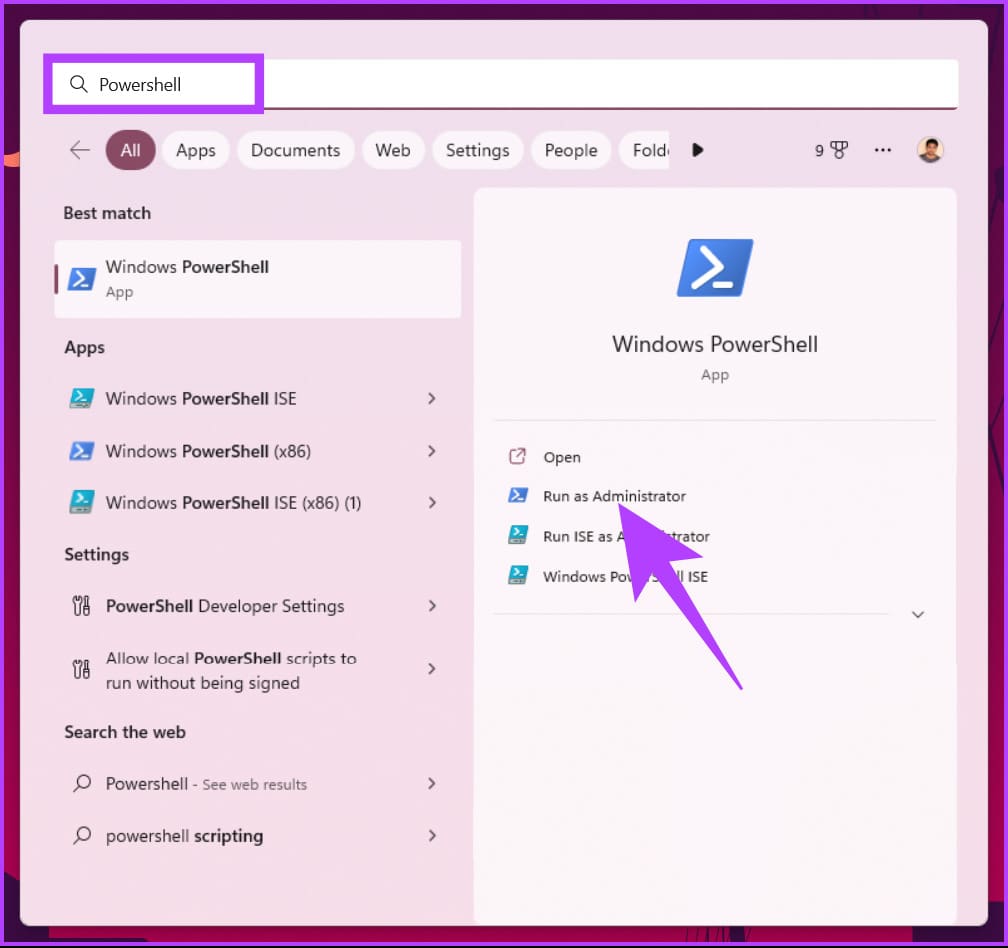The height and width of the screenshot is (948, 1008).
Task: Click Windows PowerShell ISE (x86) (1) icon
Action: coord(82,502)
